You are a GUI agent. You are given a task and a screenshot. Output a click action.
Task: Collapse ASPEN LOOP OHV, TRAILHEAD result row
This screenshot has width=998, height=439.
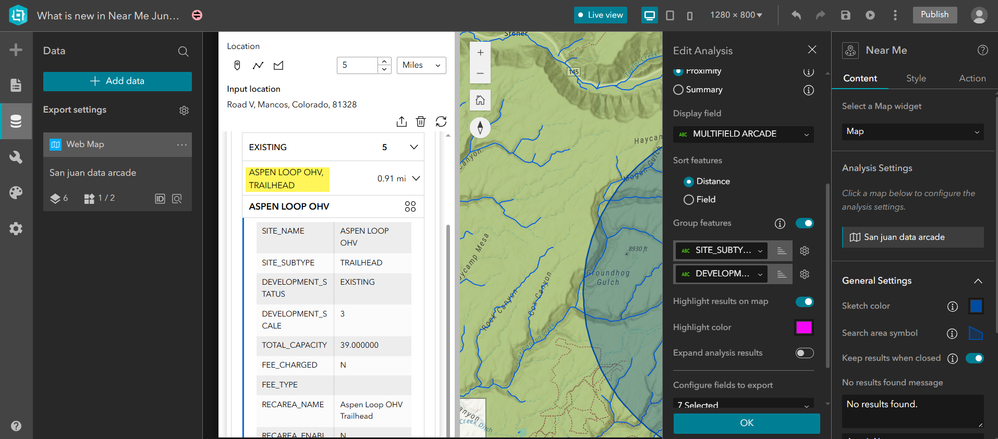pos(416,179)
